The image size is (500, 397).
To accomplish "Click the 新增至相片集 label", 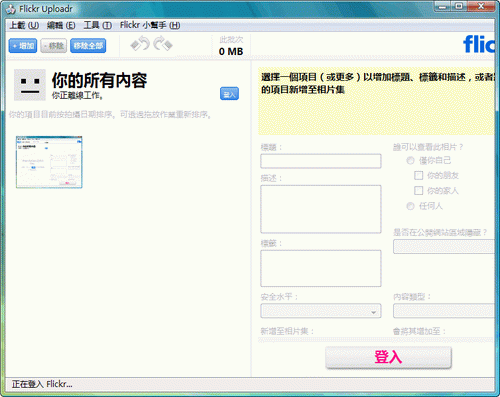I will 287,331.
